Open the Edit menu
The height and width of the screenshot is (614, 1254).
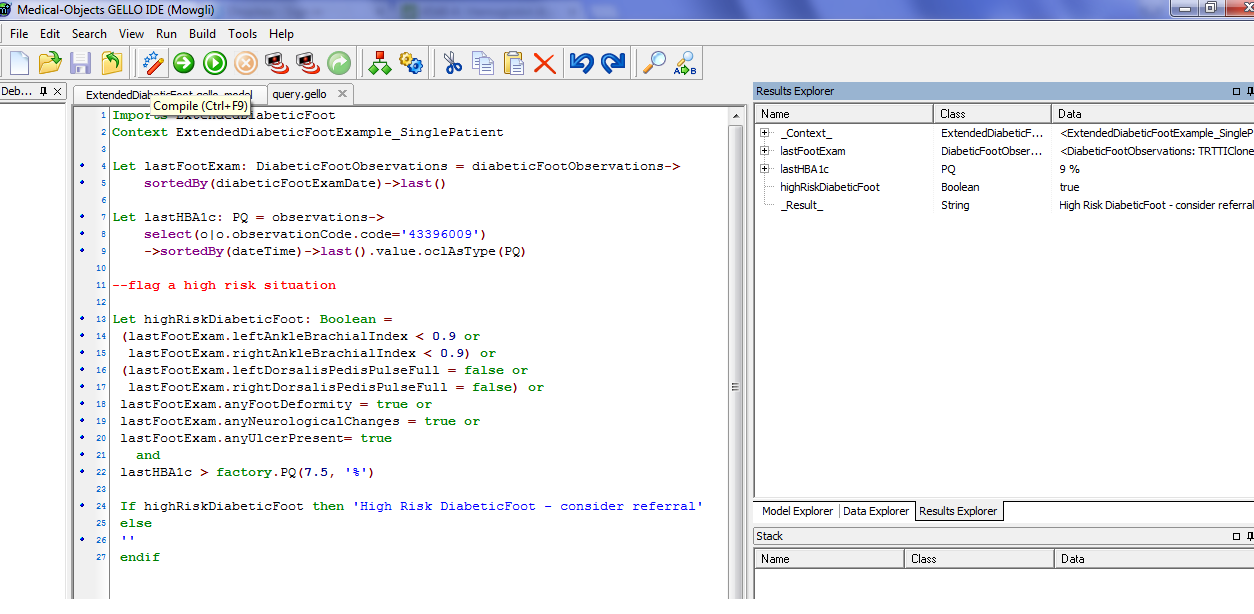(50, 34)
